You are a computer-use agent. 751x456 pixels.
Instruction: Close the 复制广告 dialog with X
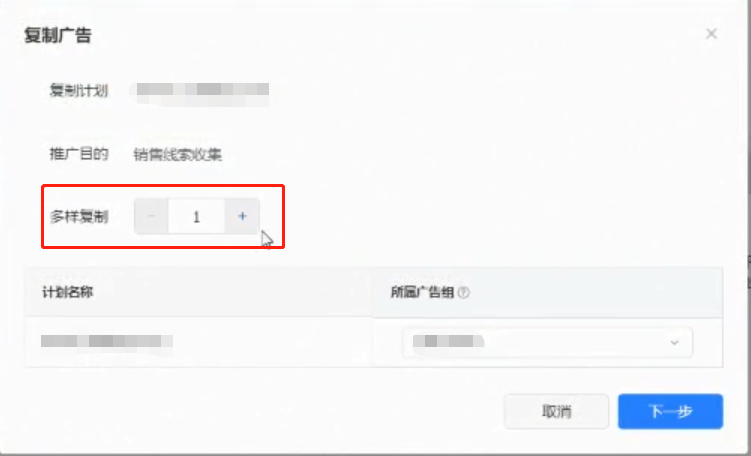(x=711, y=34)
